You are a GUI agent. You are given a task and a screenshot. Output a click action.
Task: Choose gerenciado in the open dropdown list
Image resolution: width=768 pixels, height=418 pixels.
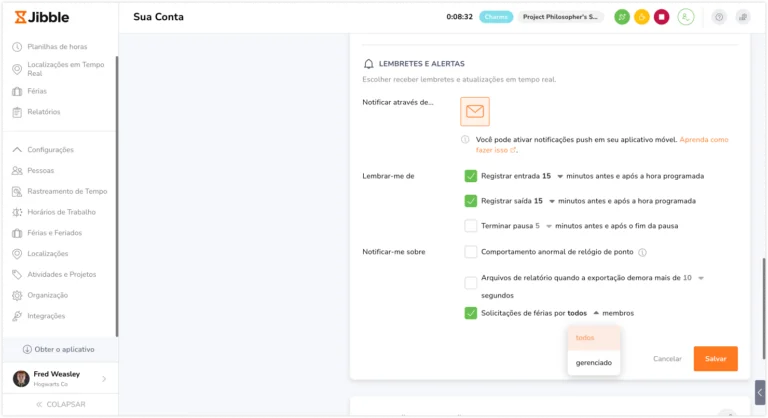coord(594,363)
